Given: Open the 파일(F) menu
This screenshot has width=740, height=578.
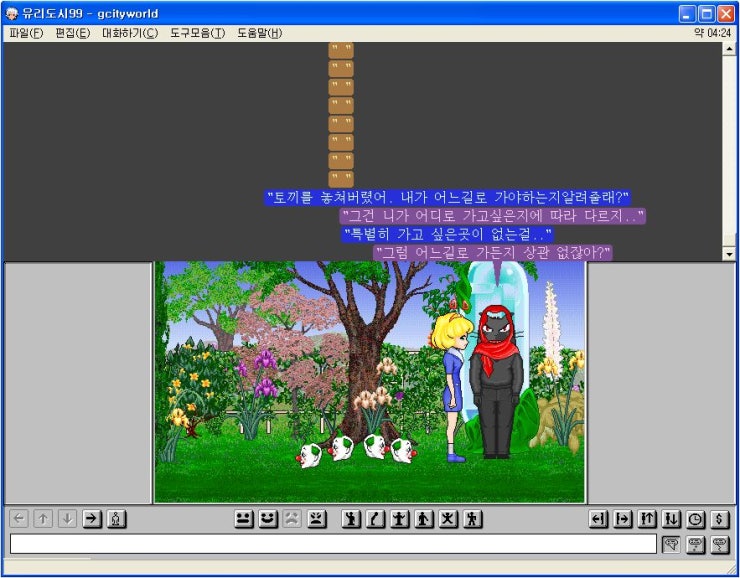Looking at the screenshot, I should 26,33.
